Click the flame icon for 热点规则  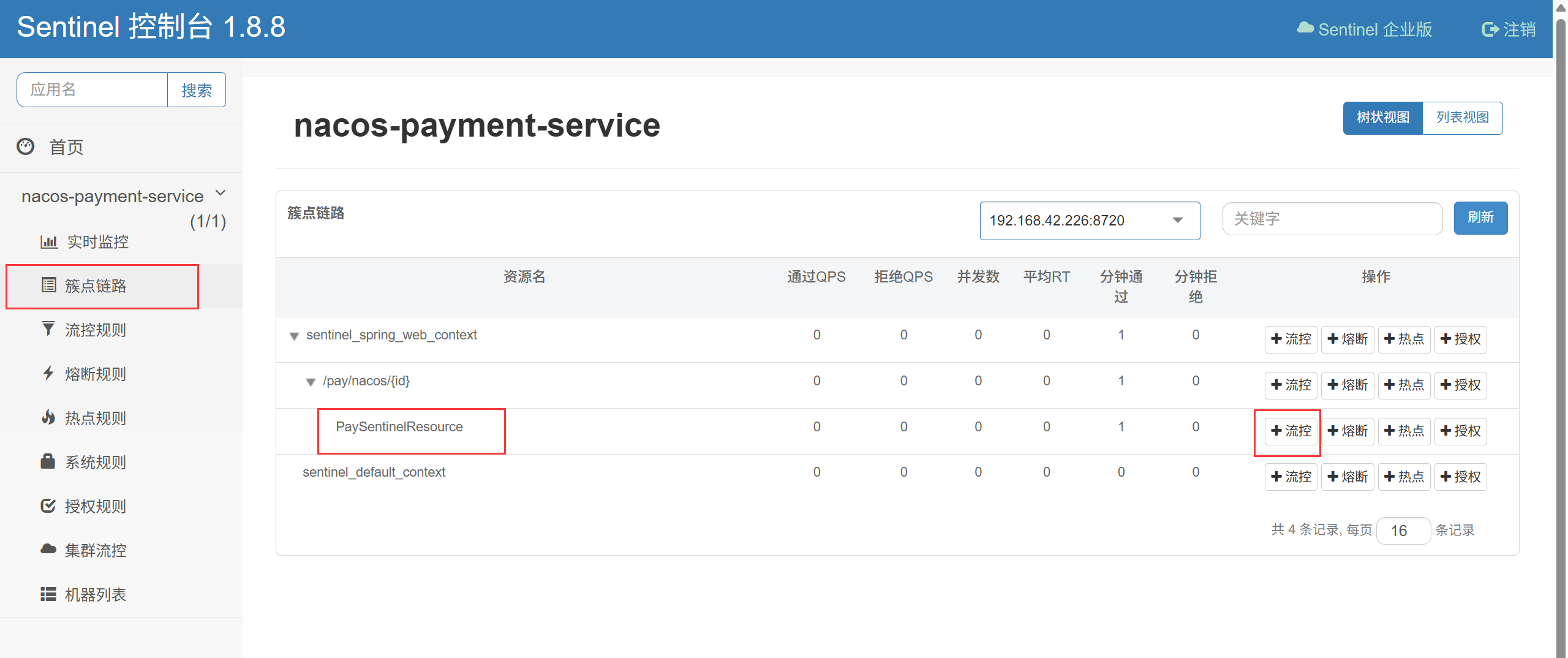point(48,417)
